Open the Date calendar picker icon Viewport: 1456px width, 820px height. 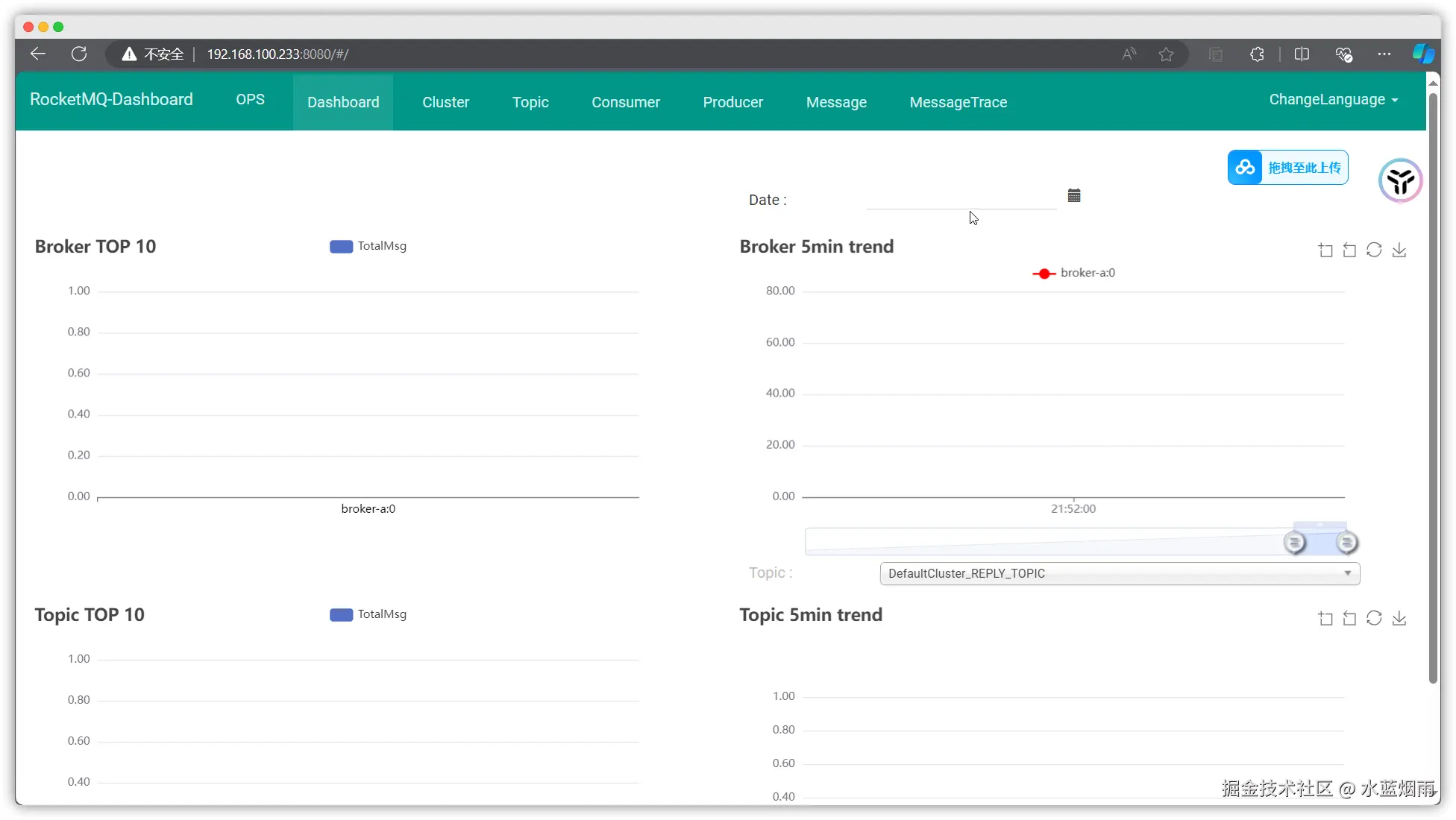coord(1073,195)
